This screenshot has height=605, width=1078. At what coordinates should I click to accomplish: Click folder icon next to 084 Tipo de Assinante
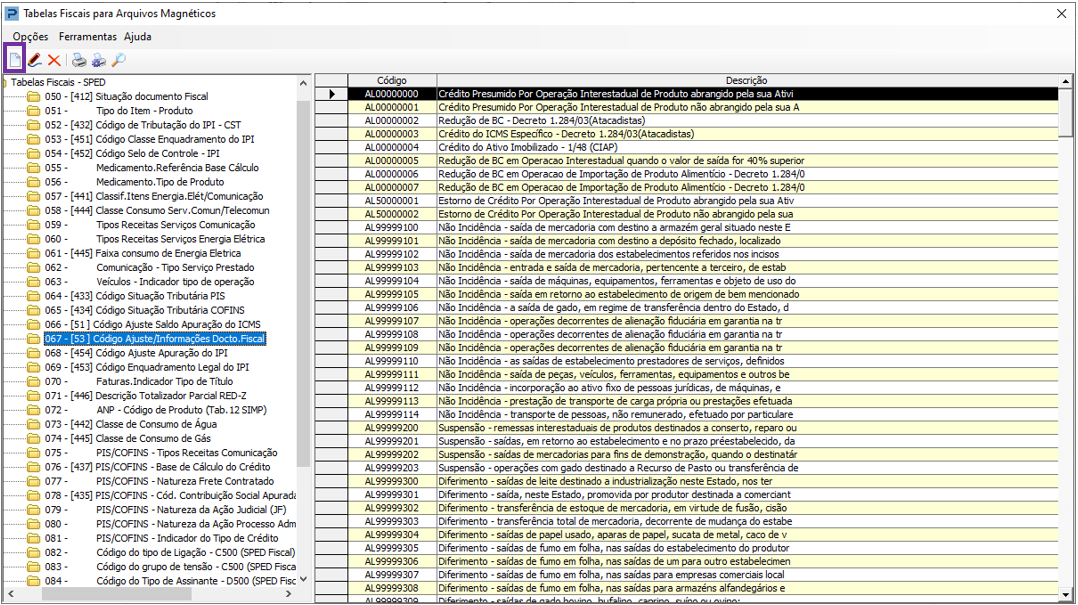coord(34,581)
